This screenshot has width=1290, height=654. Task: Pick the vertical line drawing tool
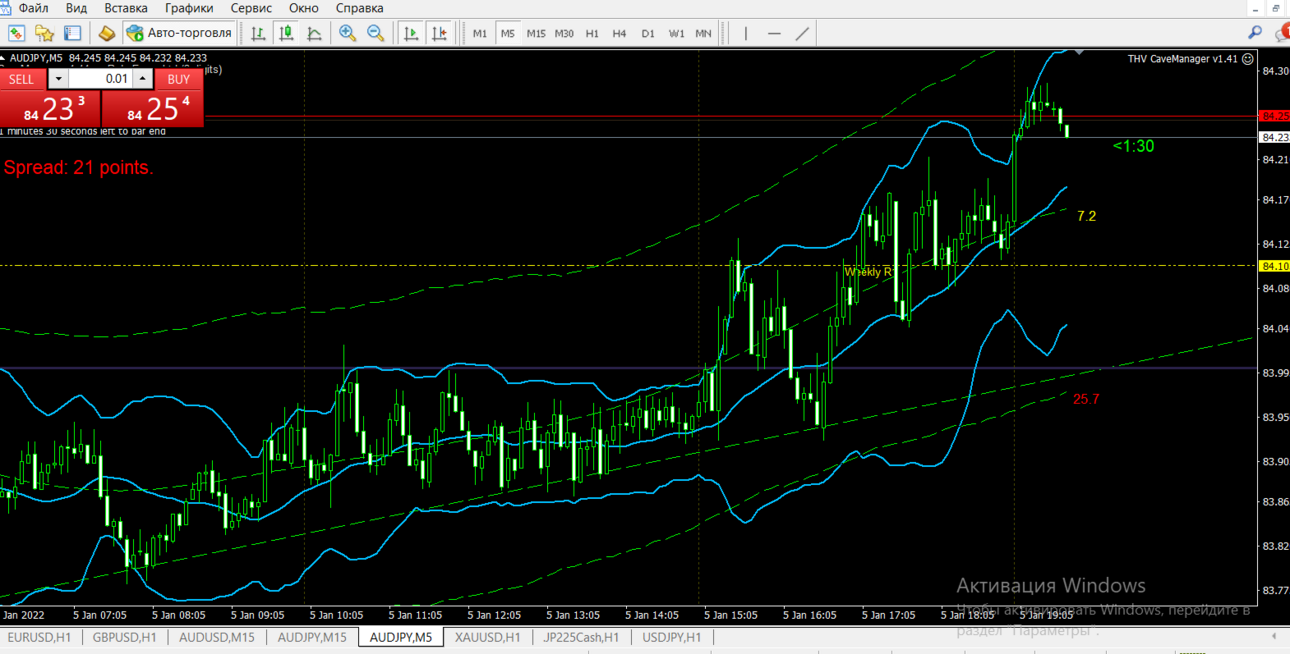(x=746, y=33)
